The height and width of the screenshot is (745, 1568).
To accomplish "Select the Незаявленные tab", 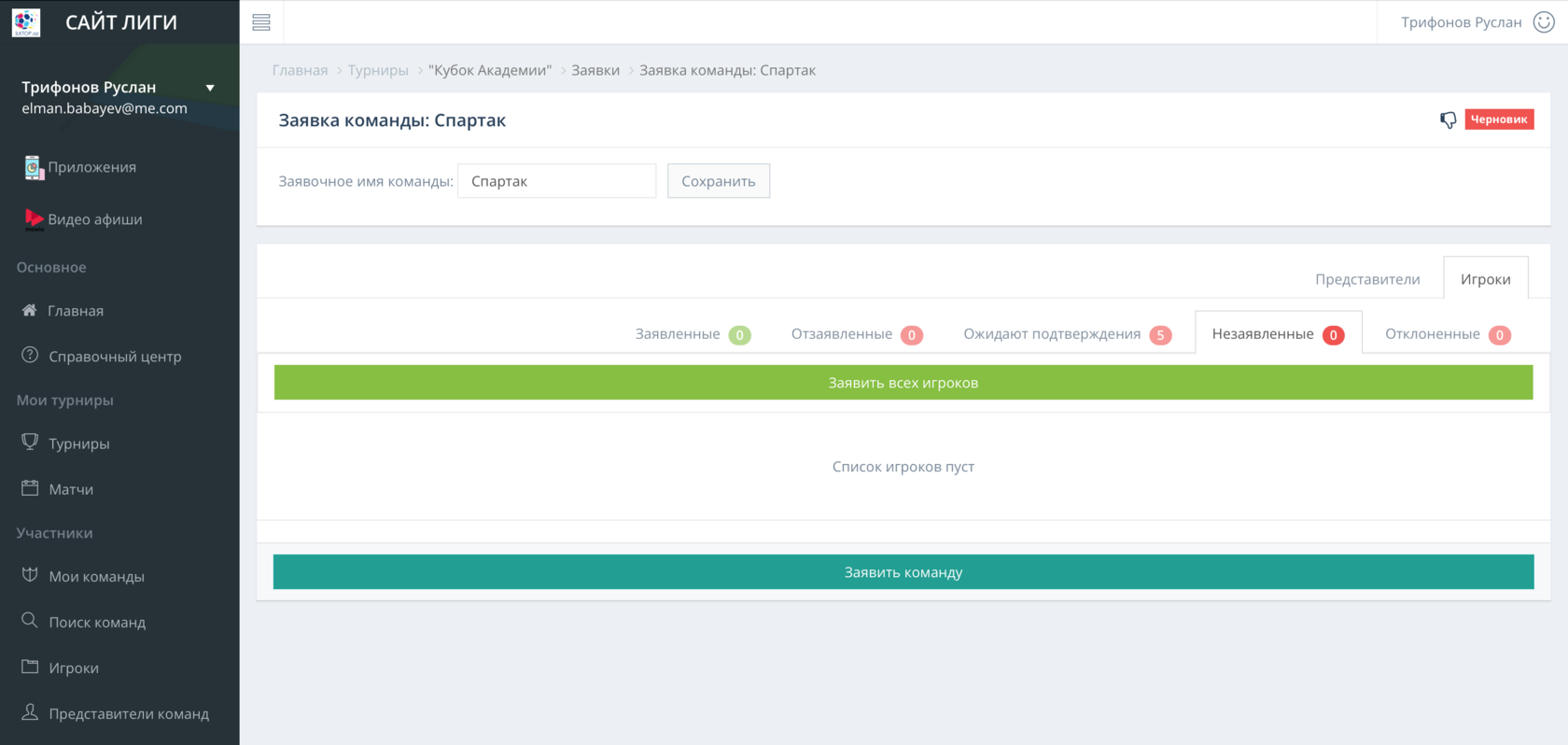I will coord(1278,333).
